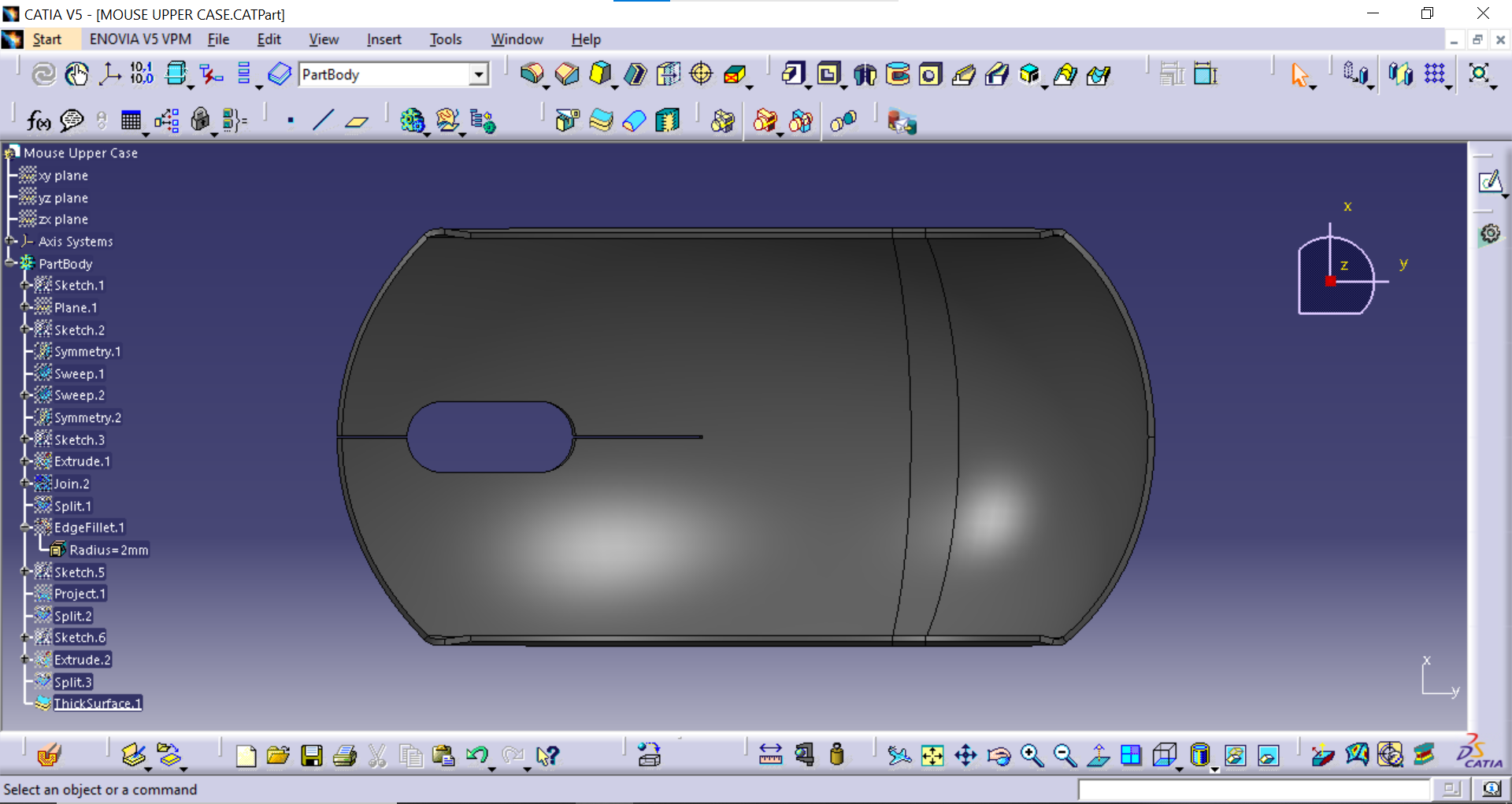The height and width of the screenshot is (804, 1512).
Task: Select the Pan view icon
Action: tap(965, 755)
